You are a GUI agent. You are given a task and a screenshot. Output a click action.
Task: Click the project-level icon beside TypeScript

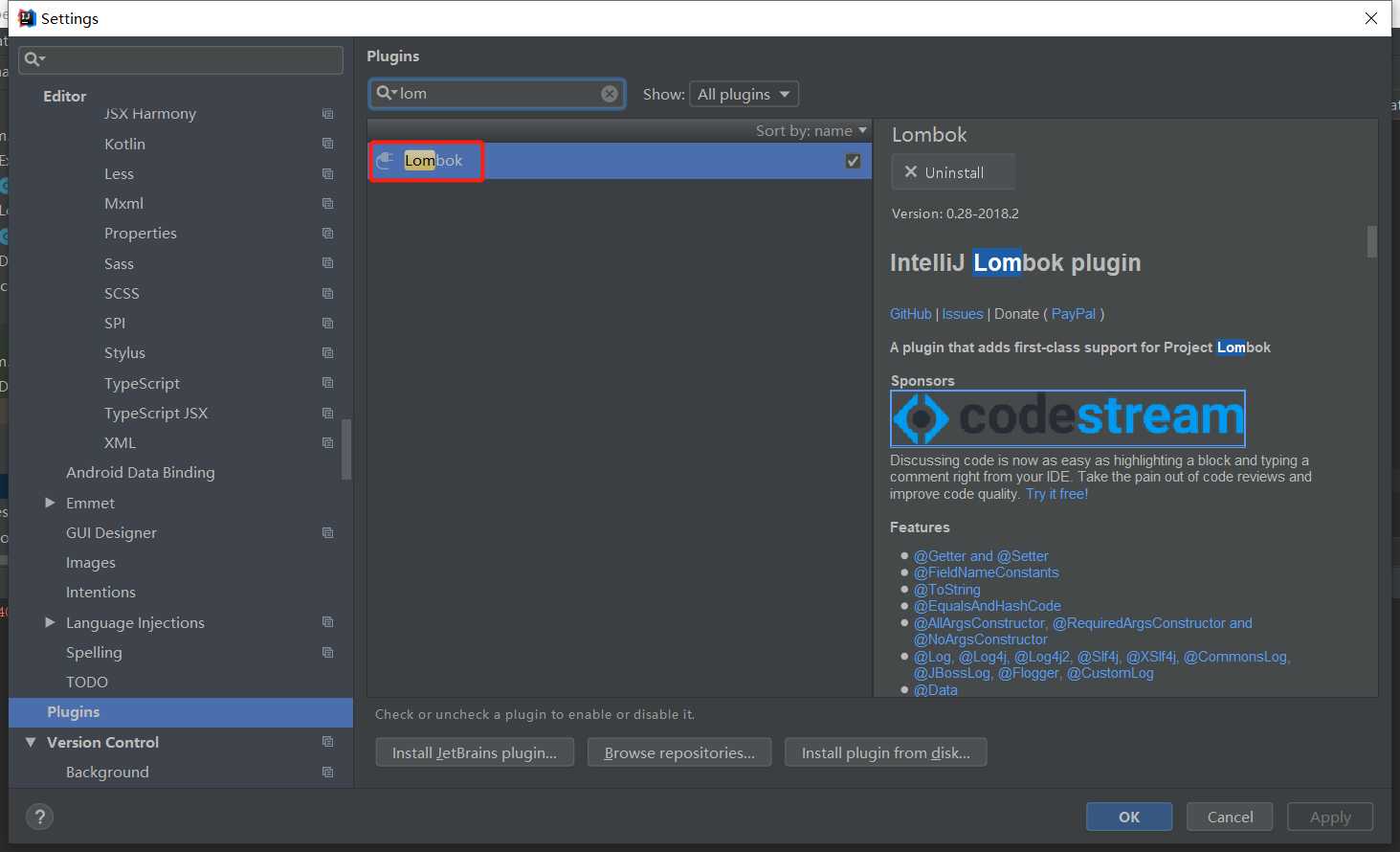tap(327, 383)
